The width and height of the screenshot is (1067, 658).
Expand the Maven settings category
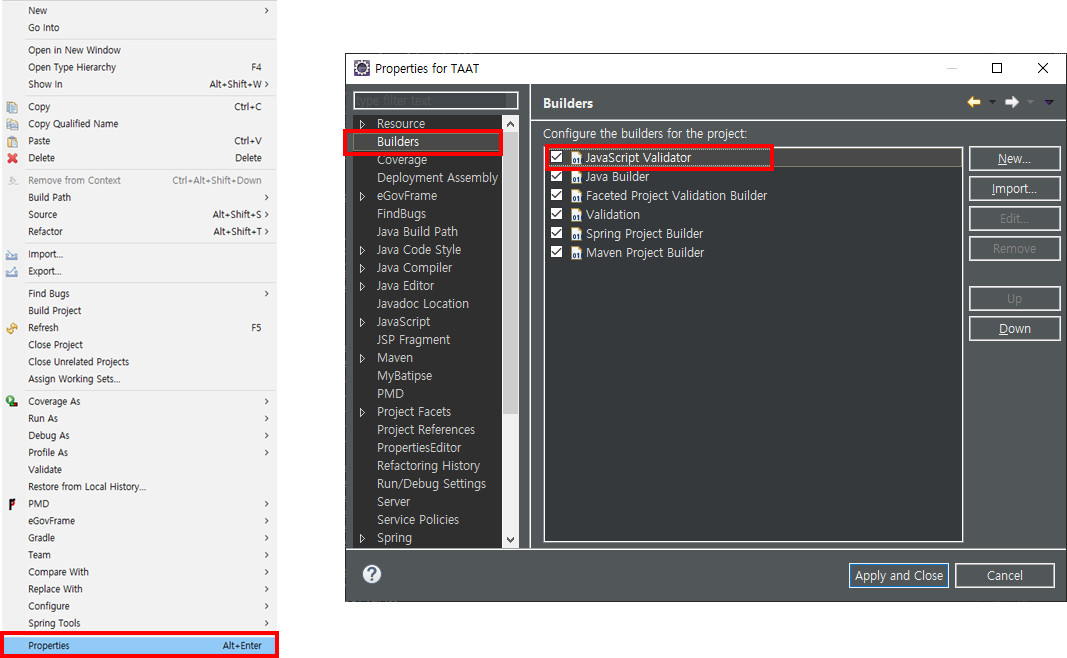(x=362, y=357)
